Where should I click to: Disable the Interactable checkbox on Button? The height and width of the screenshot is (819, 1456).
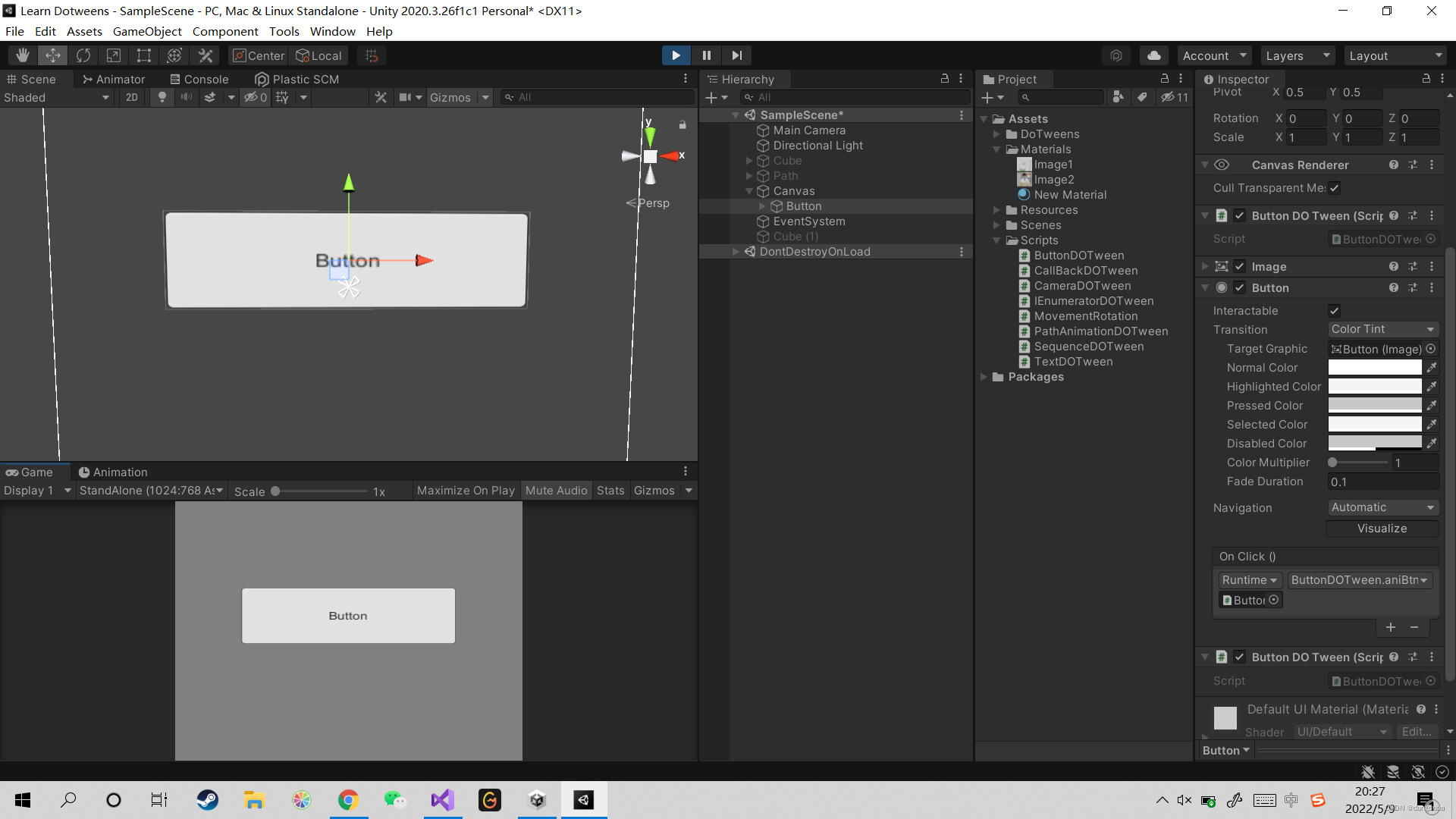click(1335, 310)
